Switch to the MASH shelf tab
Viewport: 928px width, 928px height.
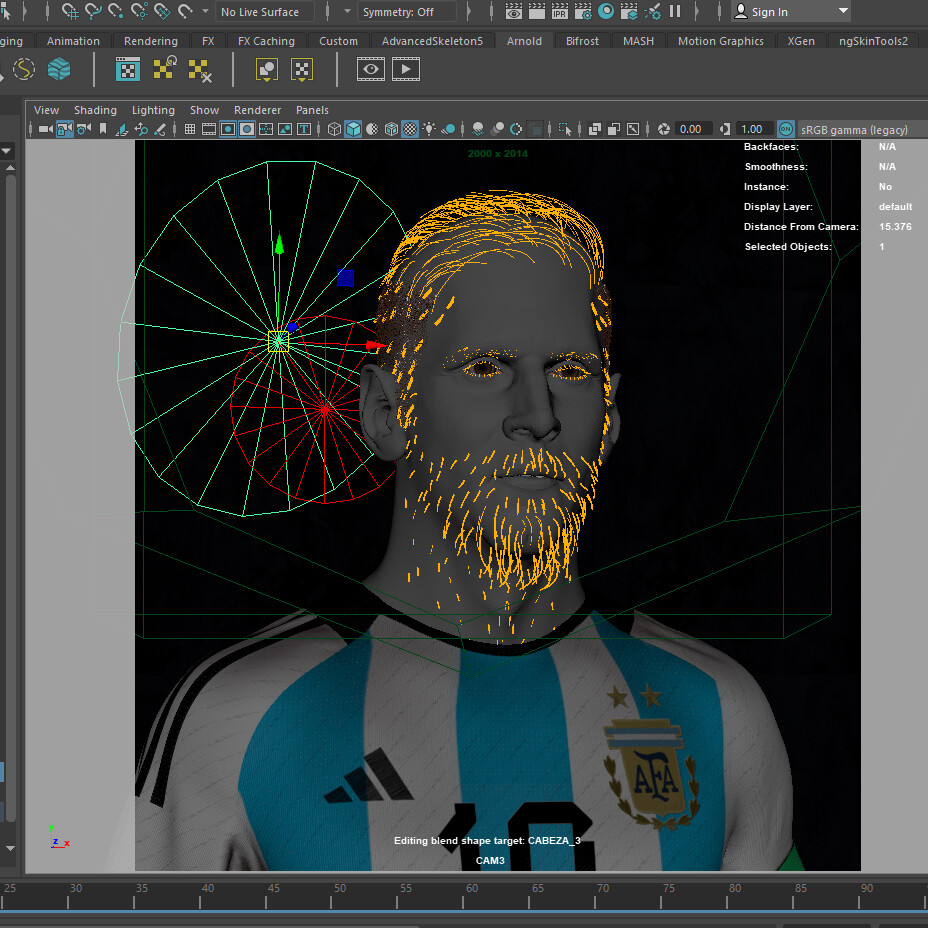click(638, 41)
